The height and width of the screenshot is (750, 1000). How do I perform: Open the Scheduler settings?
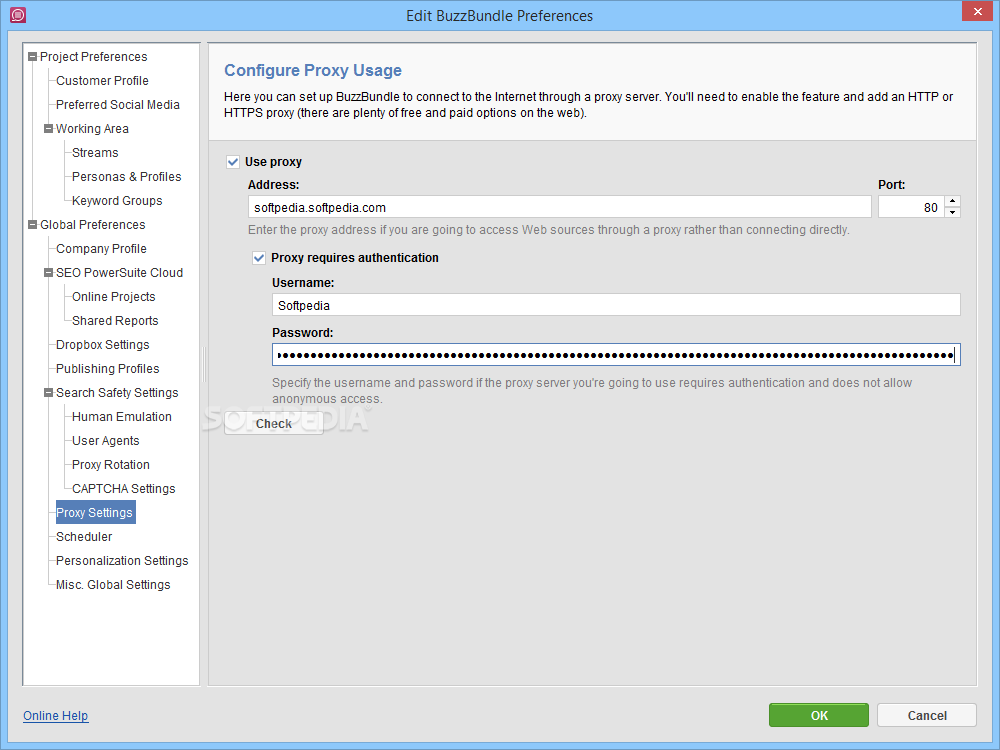[x=84, y=537]
